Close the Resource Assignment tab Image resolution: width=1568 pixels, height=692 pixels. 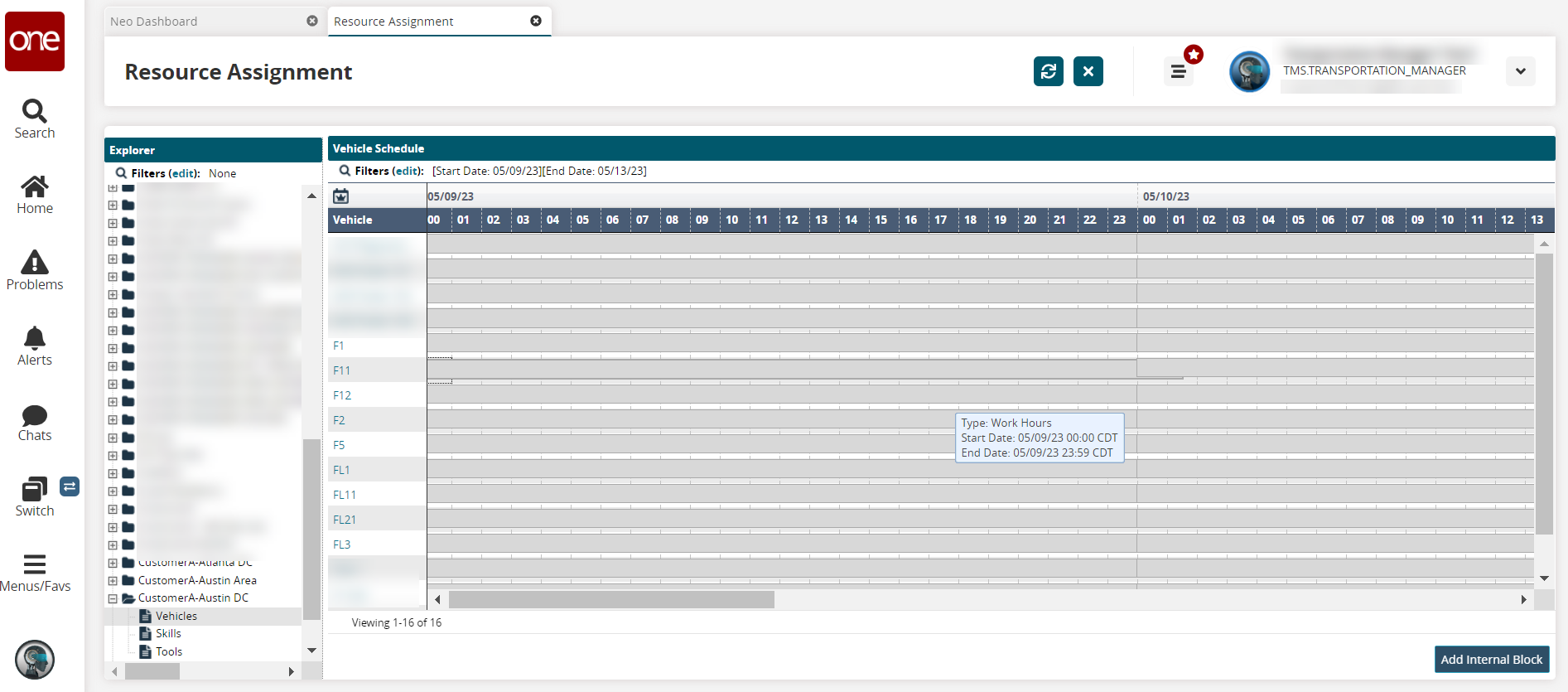click(x=536, y=21)
